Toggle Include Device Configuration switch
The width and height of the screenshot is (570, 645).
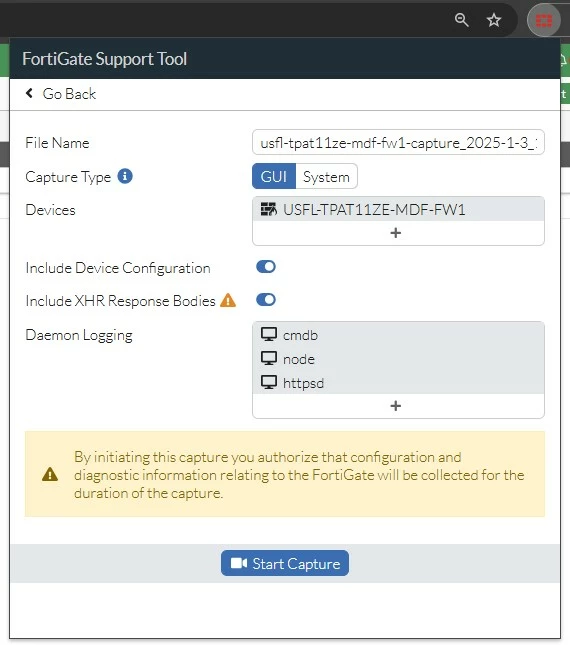[x=266, y=267]
